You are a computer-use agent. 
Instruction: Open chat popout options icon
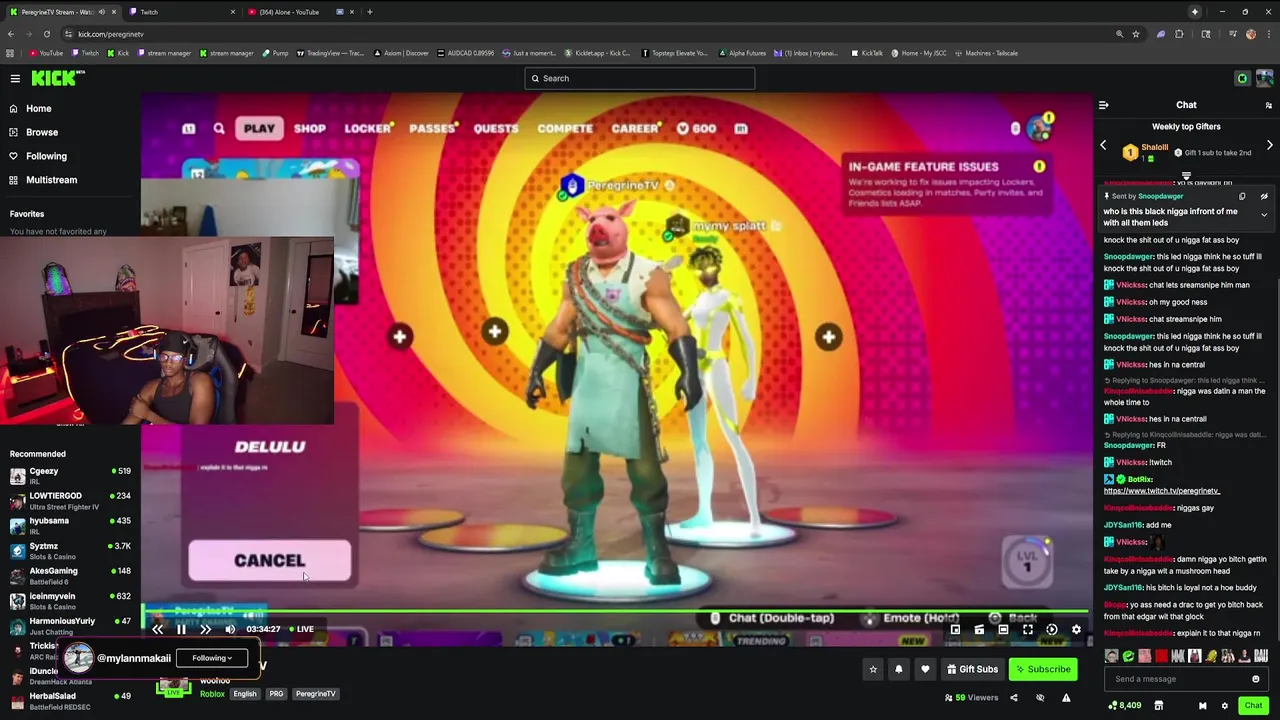coord(1269,105)
